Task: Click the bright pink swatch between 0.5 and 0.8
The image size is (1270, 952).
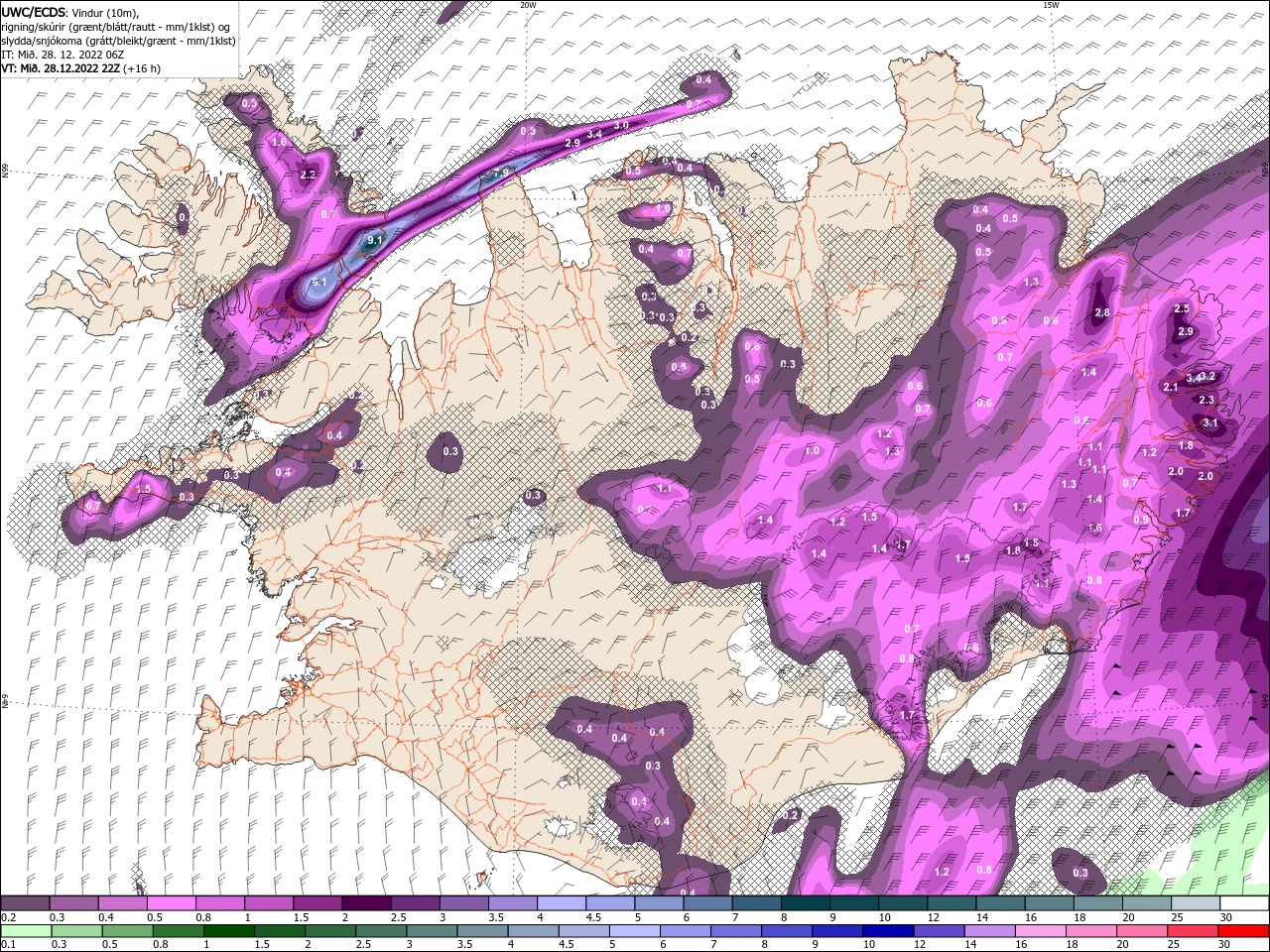Action: tap(173, 903)
